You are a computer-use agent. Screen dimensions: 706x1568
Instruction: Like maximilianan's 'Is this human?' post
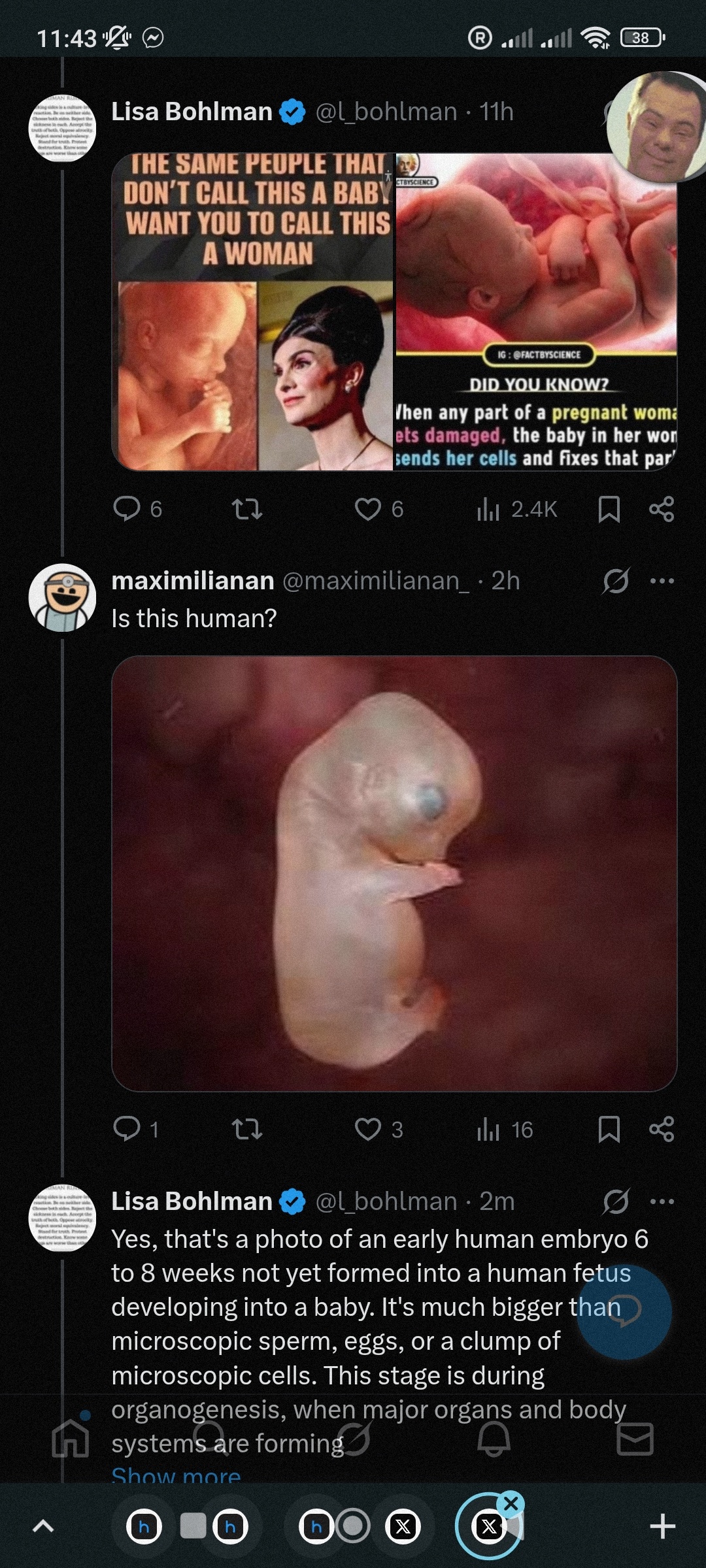click(368, 1129)
